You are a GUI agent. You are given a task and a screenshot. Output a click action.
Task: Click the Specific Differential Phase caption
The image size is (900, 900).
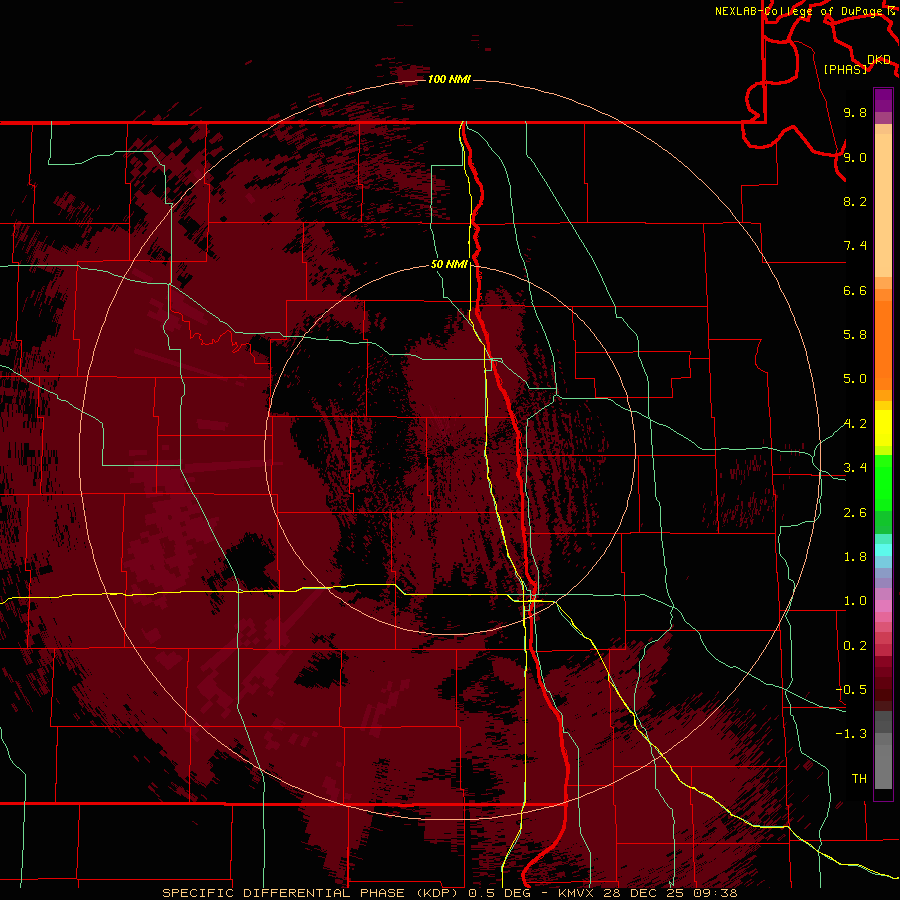coord(450,893)
